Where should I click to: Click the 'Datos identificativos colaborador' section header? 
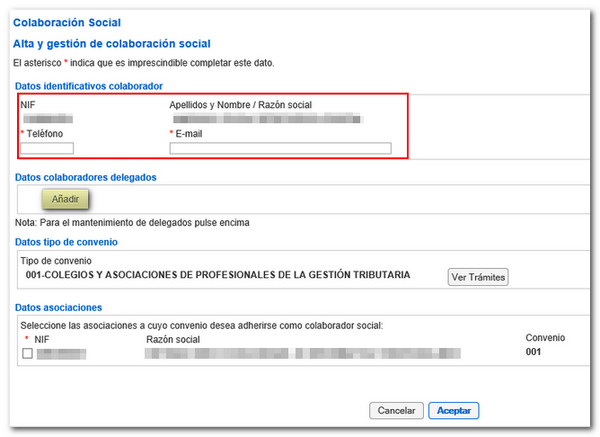point(89,86)
